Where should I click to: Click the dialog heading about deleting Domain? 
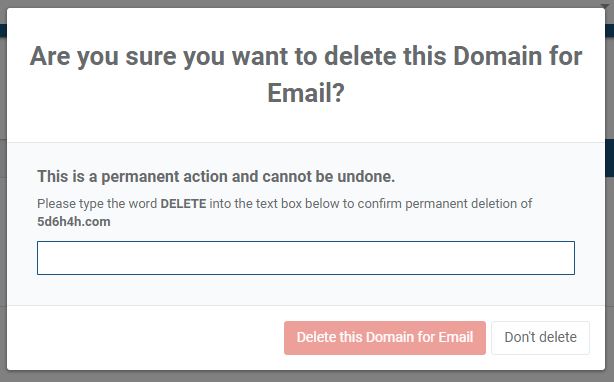click(x=306, y=74)
